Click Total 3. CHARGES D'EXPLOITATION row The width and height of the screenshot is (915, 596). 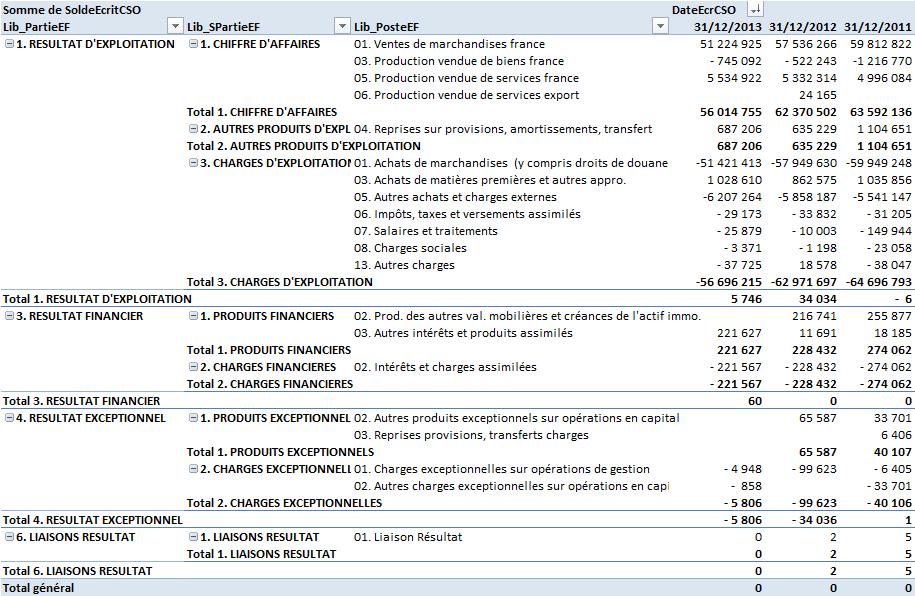(280, 282)
